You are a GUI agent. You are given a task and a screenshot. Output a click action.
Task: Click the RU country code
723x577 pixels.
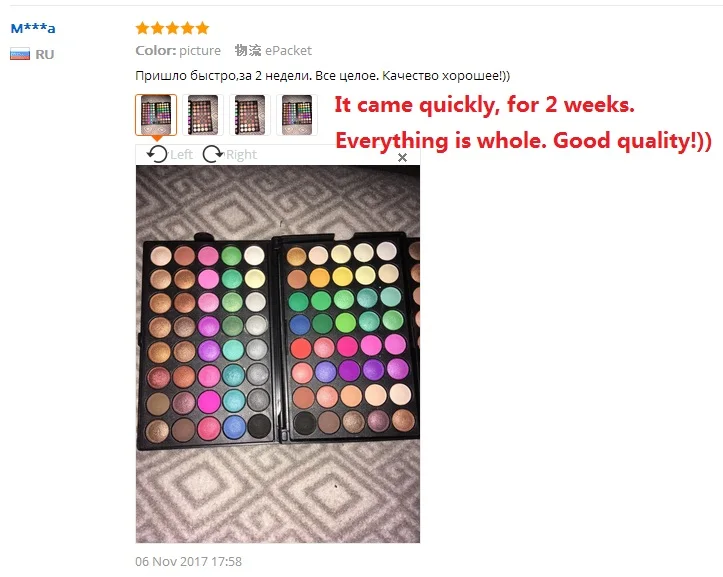[x=45, y=54]
